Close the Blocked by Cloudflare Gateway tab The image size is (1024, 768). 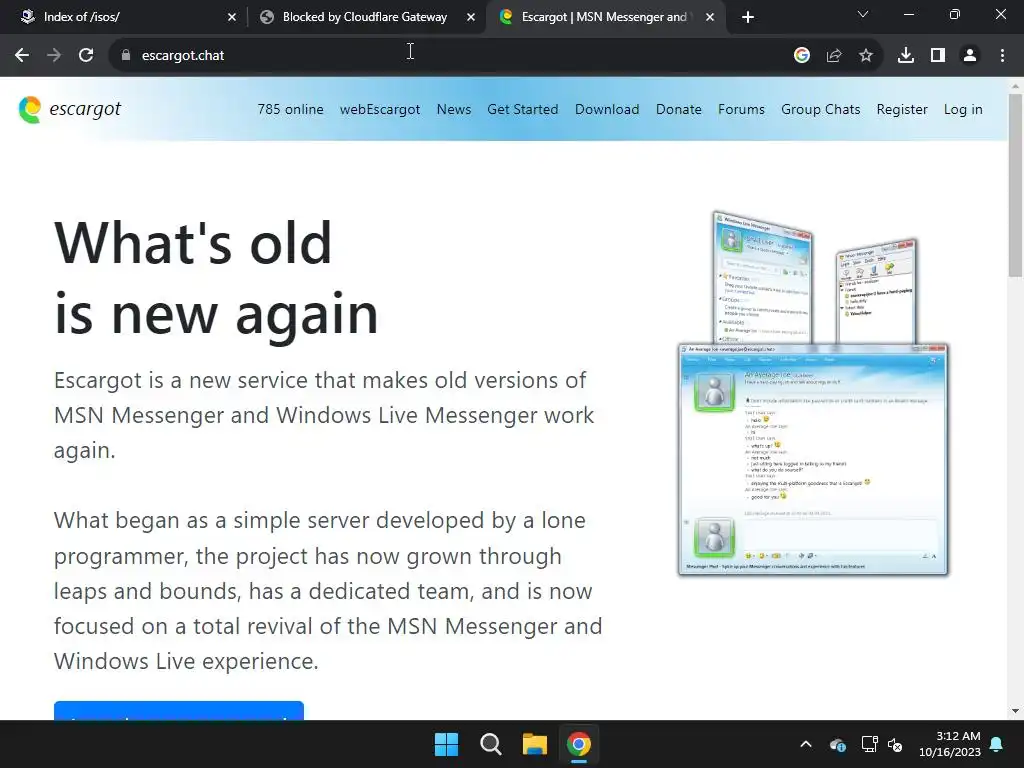coord(471,17)
